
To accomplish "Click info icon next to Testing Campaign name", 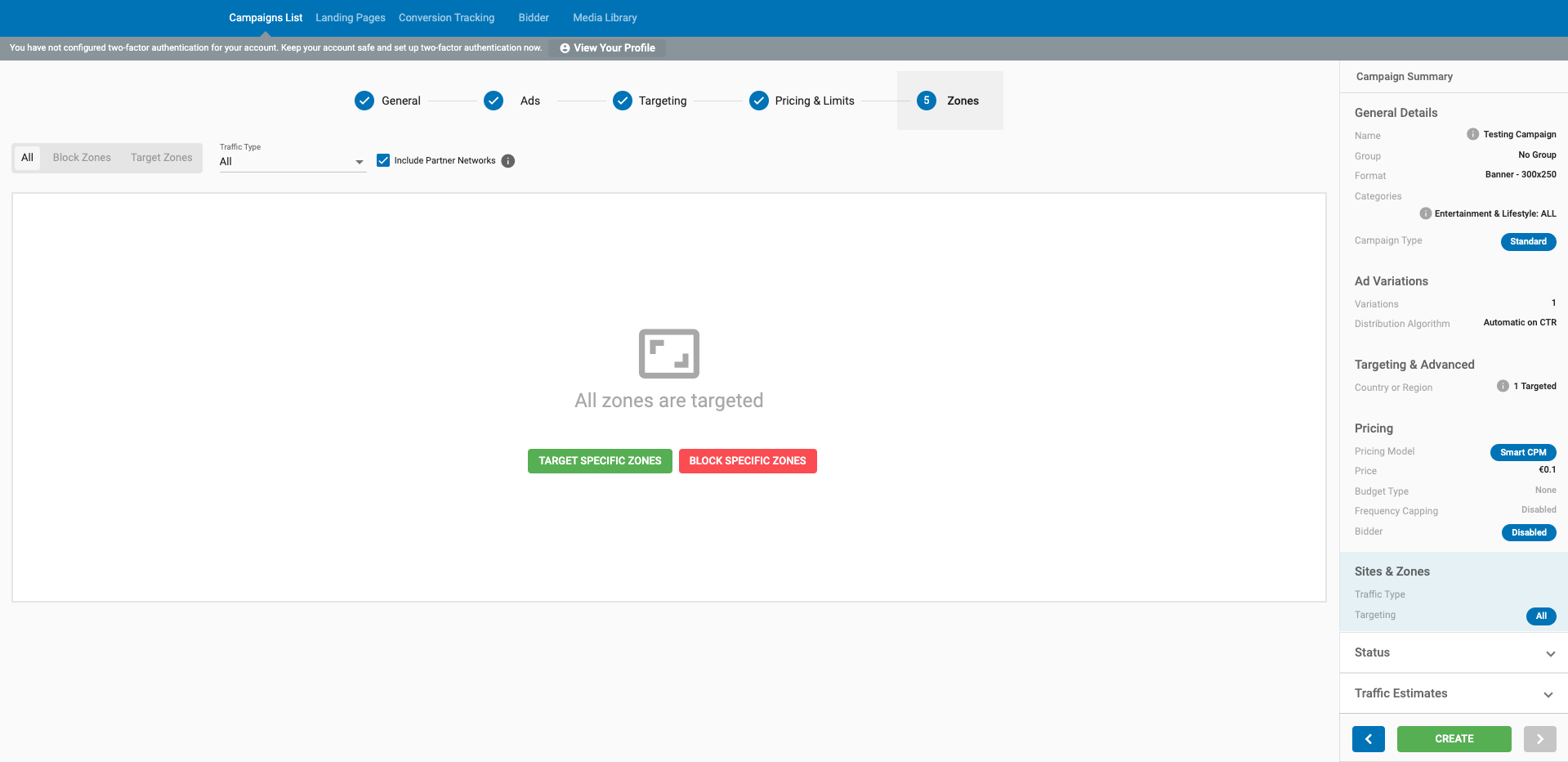I will (1472, 134).
